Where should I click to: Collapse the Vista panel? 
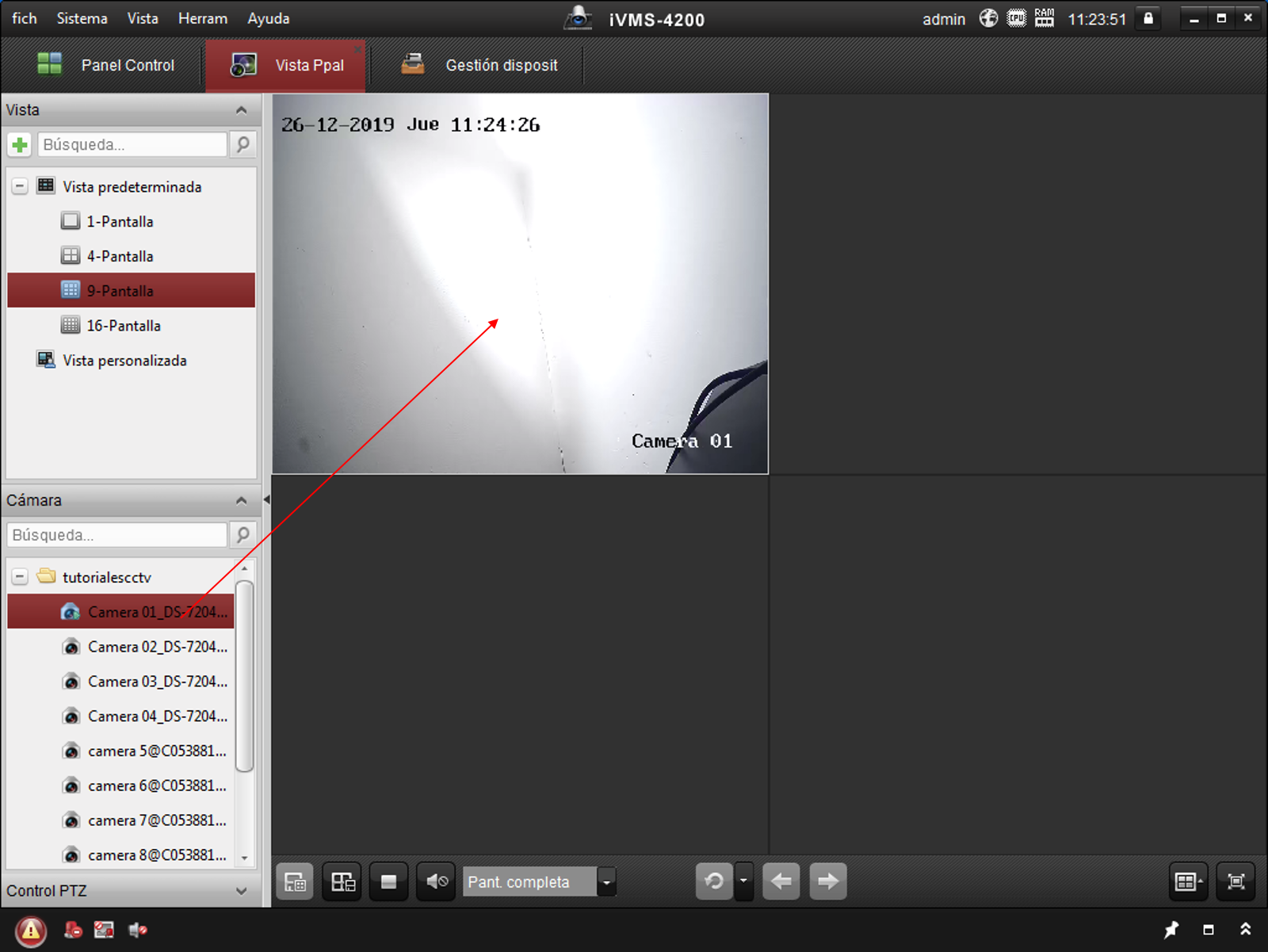point(242,110)
